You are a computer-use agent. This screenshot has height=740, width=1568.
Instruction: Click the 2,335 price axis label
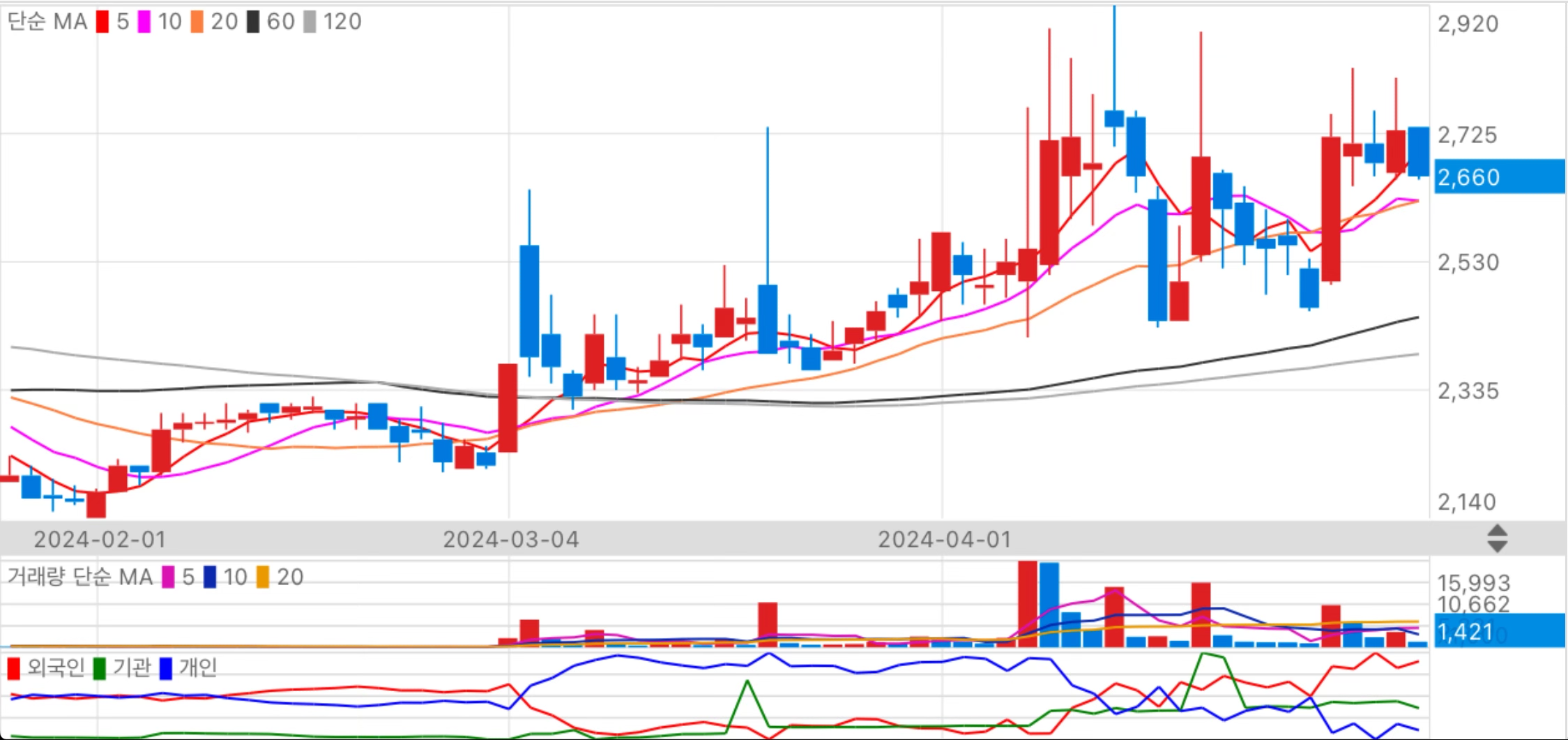1468,391
